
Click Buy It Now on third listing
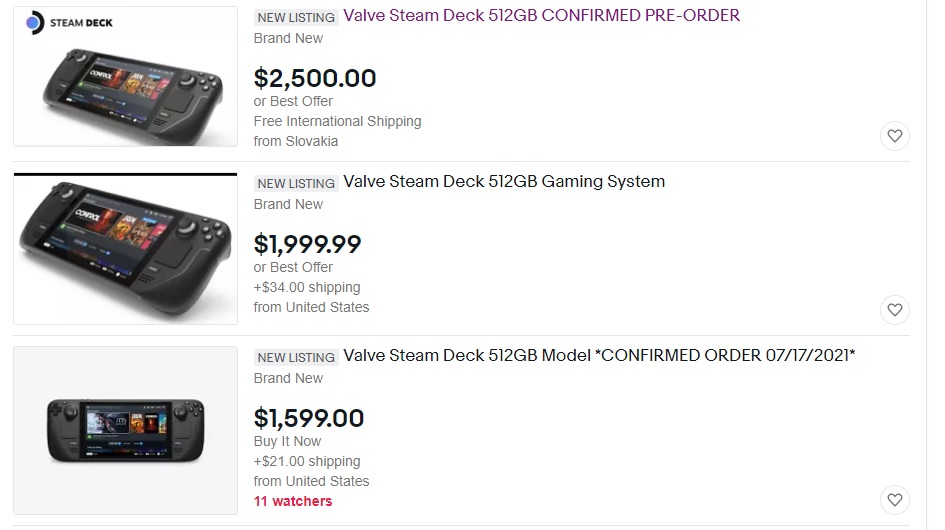(288, 441)
